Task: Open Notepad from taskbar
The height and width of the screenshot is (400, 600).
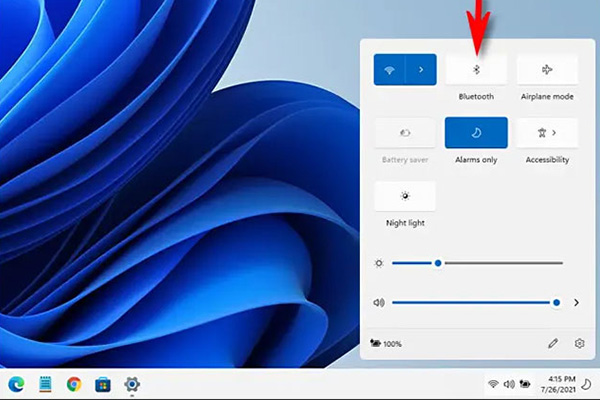Action: point(45,384)
